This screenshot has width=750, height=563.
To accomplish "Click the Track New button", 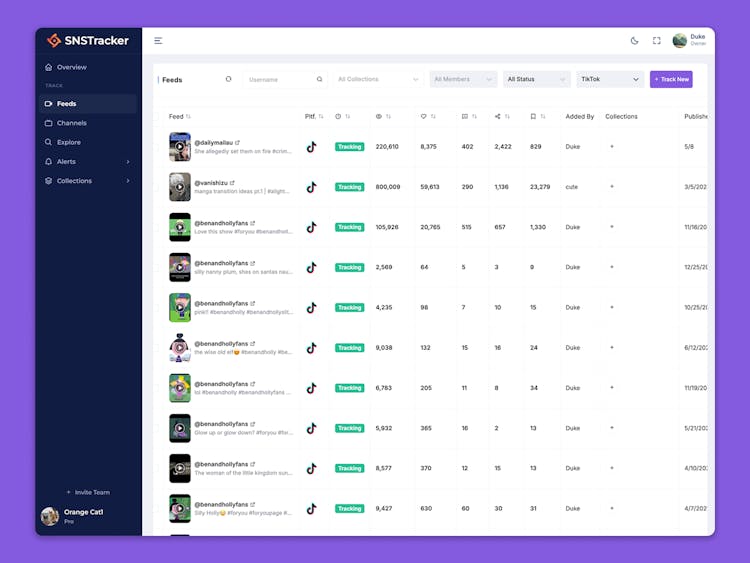I will tap(671, 79).
